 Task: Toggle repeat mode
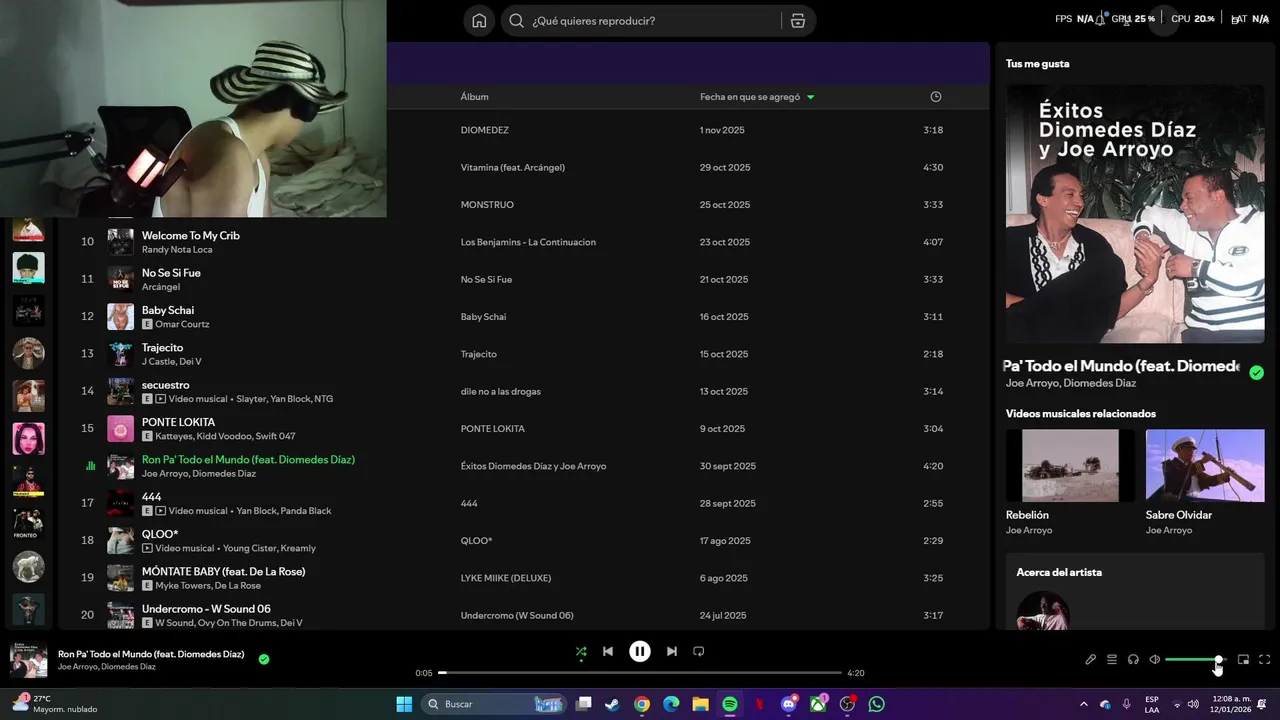pyautogui.click(x=699, y=651)
